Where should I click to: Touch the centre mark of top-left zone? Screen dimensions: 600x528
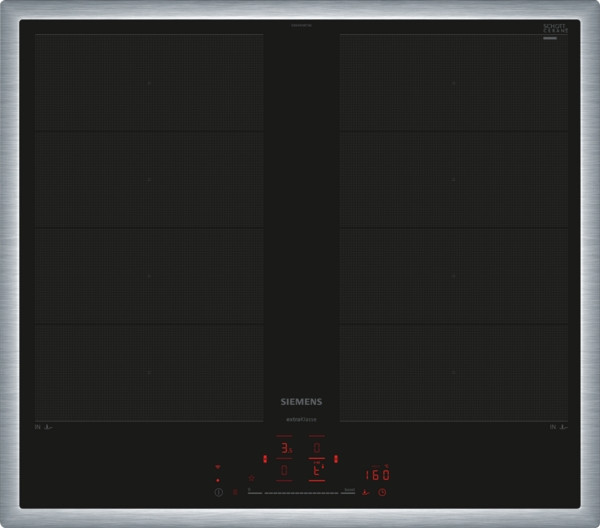click(x=148, y=83)
